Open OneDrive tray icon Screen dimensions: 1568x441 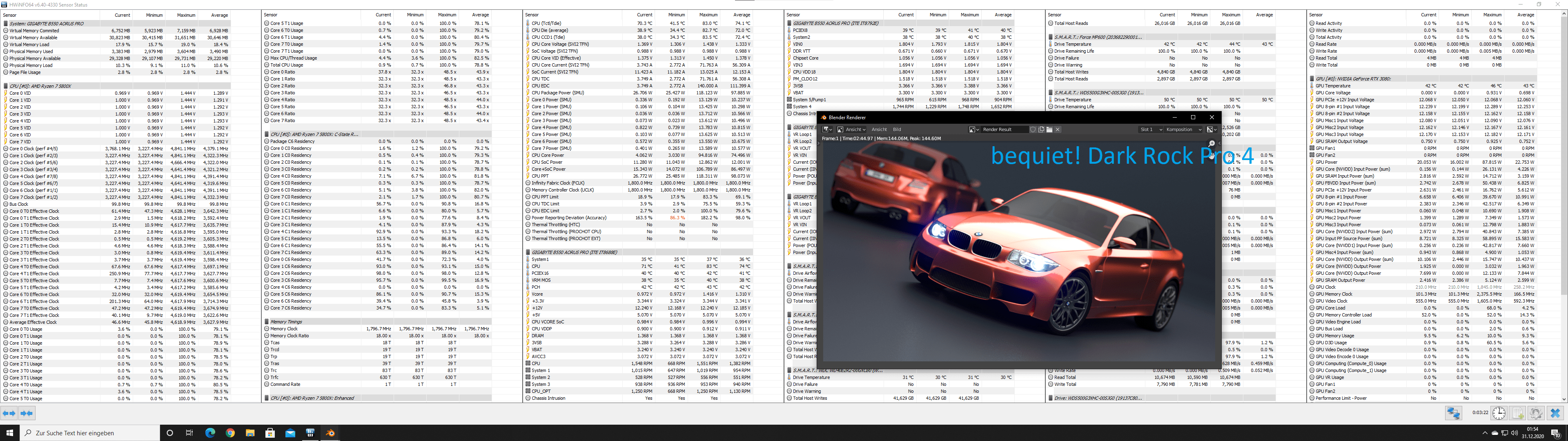(1495, 433)
